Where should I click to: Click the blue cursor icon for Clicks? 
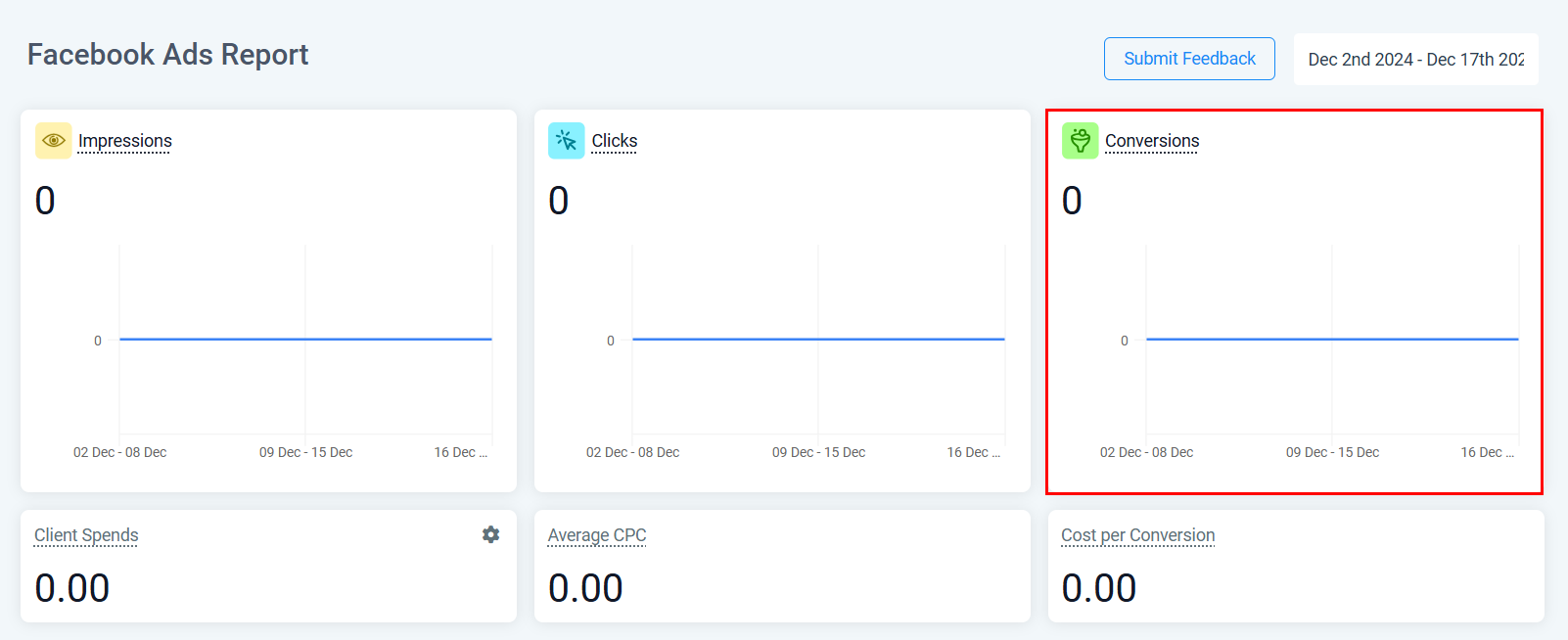(x=567, y=141)
